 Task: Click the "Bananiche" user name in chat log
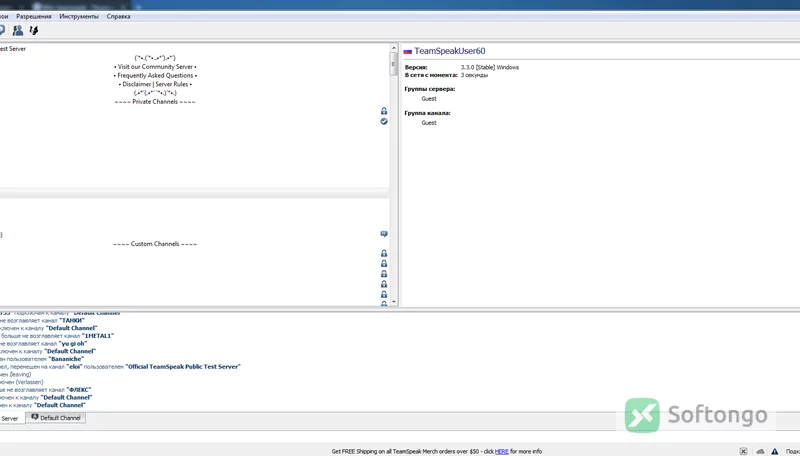tap(66, 359)
